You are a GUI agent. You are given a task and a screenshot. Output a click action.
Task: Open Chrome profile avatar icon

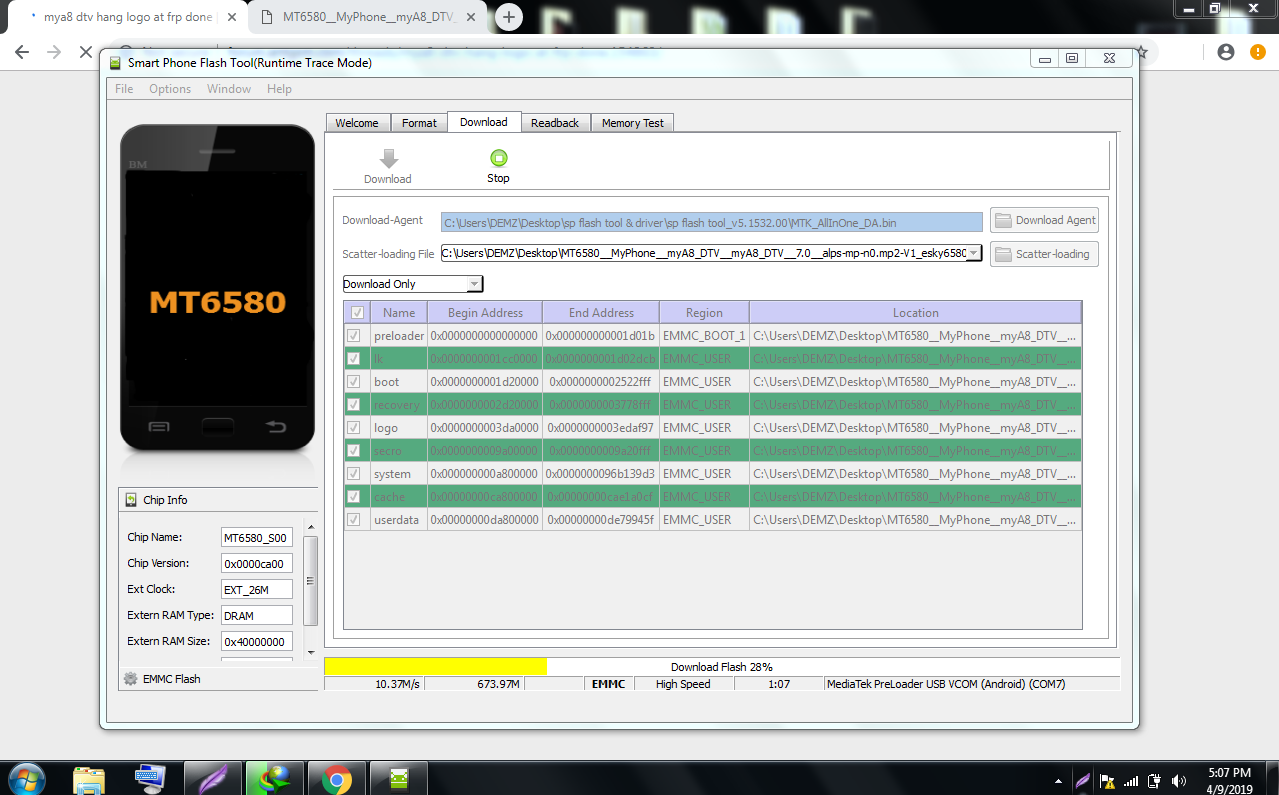1226,52
